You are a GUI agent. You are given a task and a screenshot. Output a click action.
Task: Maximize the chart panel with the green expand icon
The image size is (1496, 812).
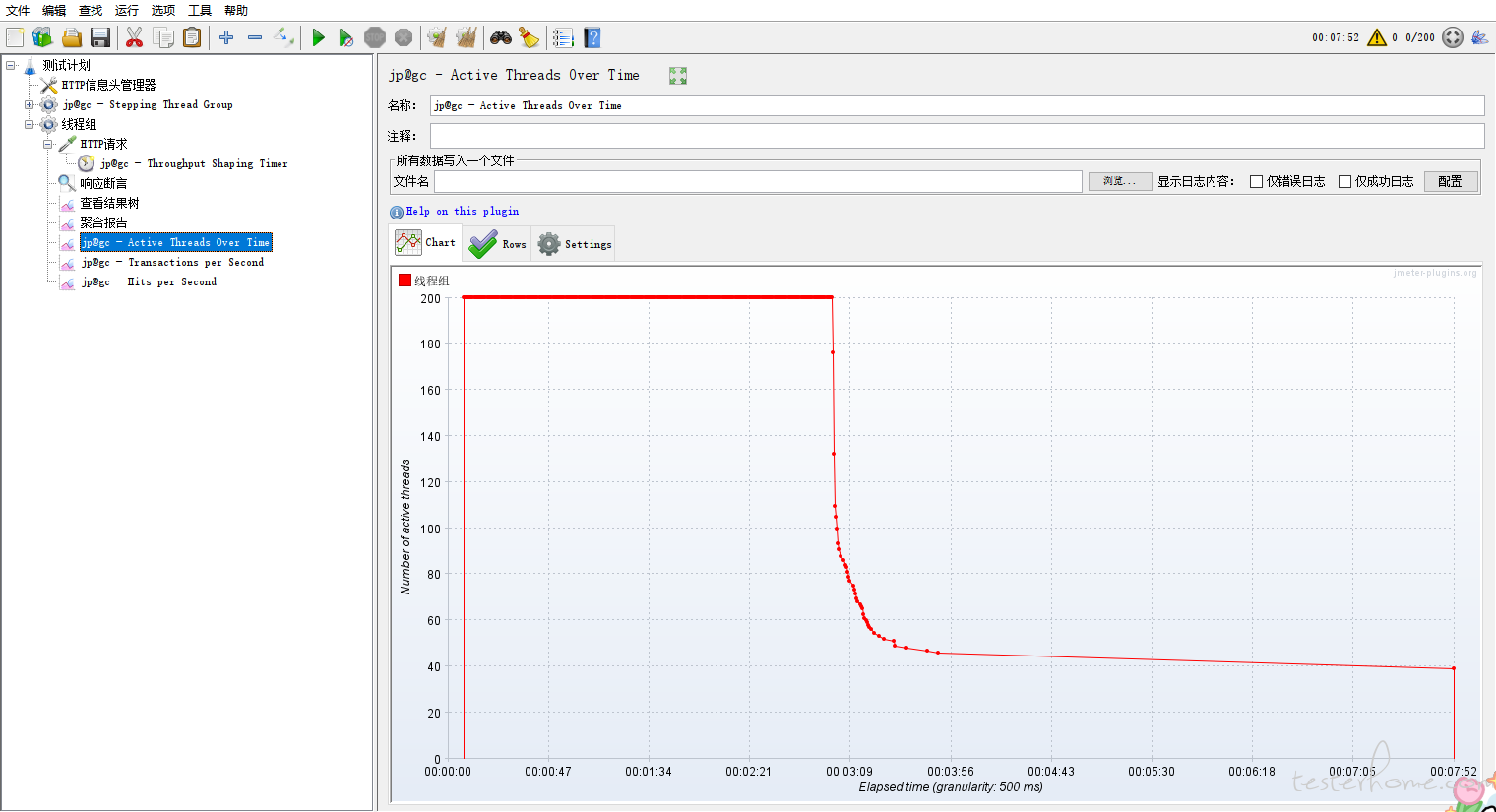coord(678,76)
